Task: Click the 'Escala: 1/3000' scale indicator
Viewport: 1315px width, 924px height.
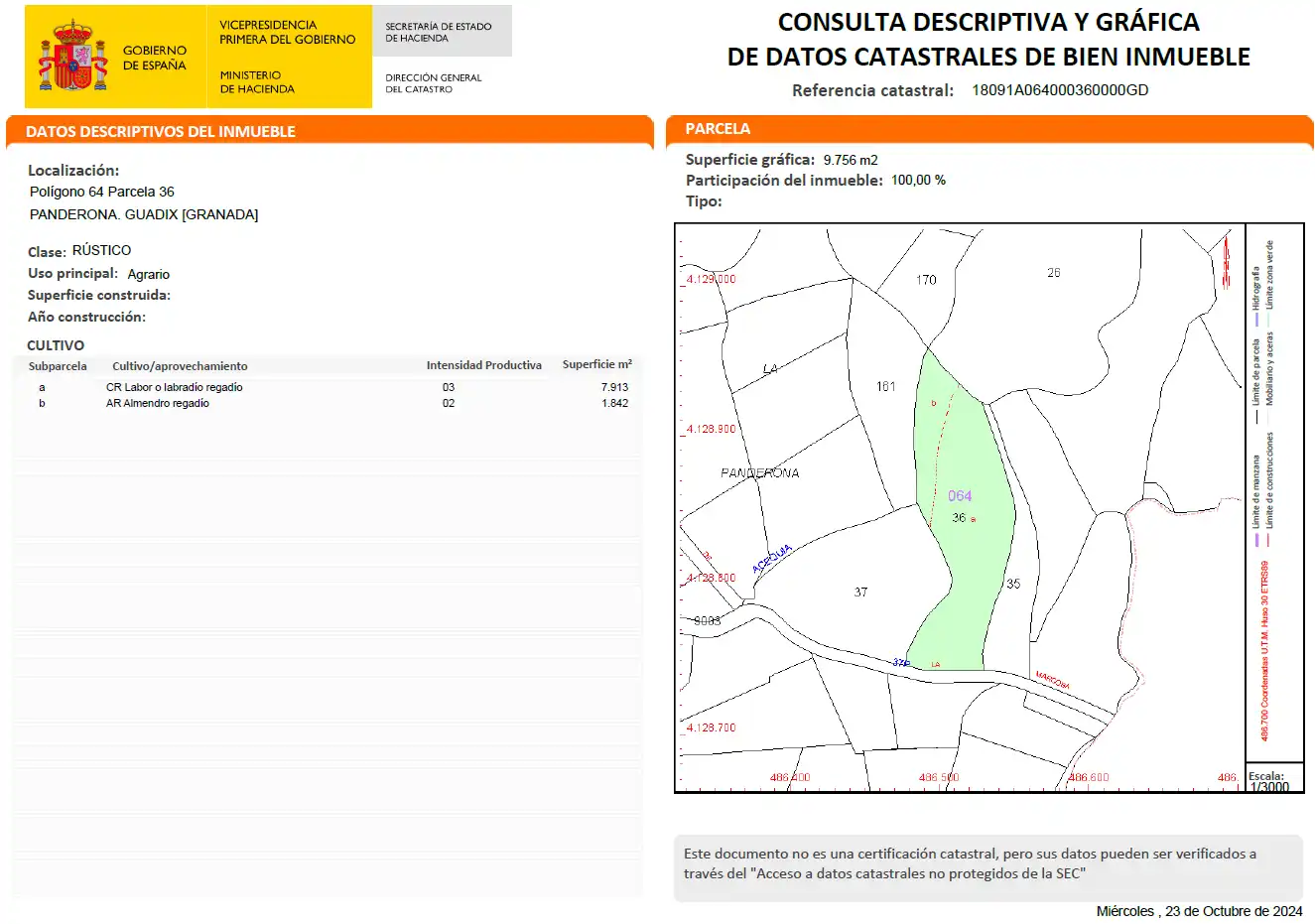Action: [x=1269, y=782]
